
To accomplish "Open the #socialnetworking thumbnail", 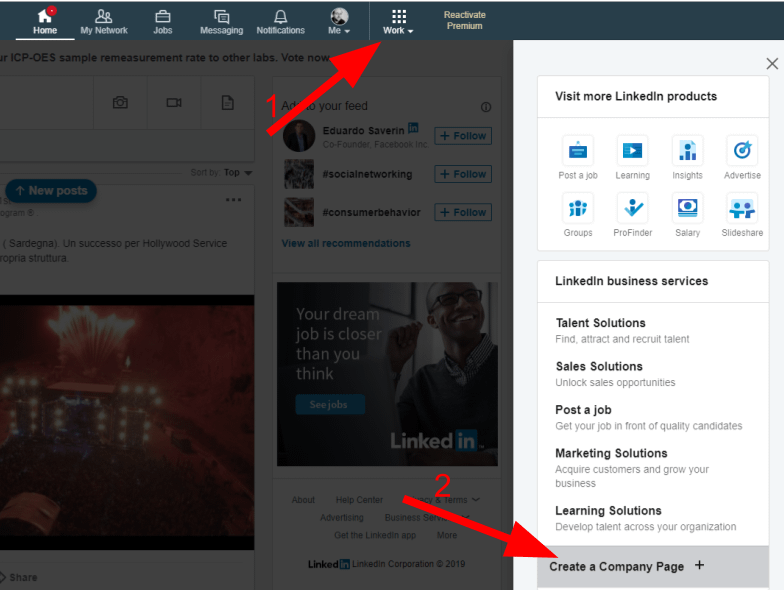I will (299, 174).
